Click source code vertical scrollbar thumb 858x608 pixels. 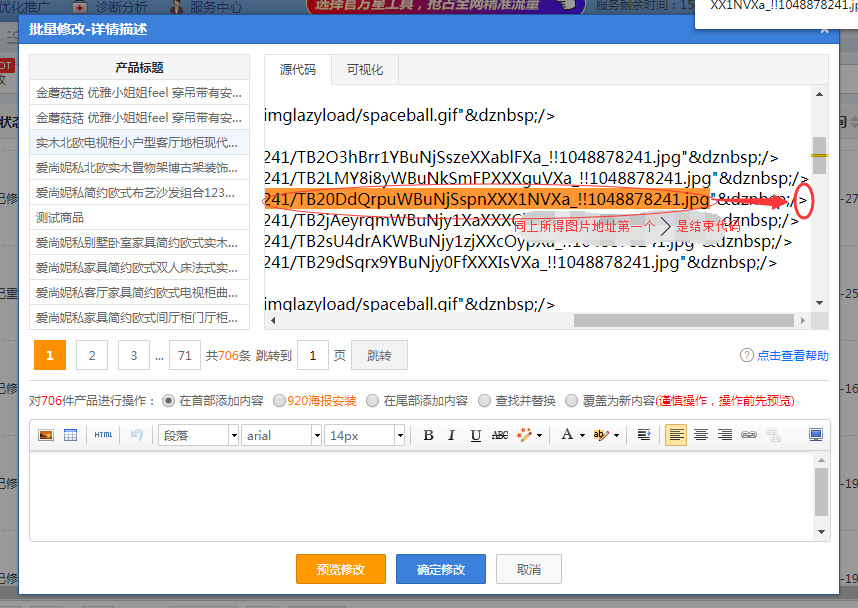tap(819, 155)
